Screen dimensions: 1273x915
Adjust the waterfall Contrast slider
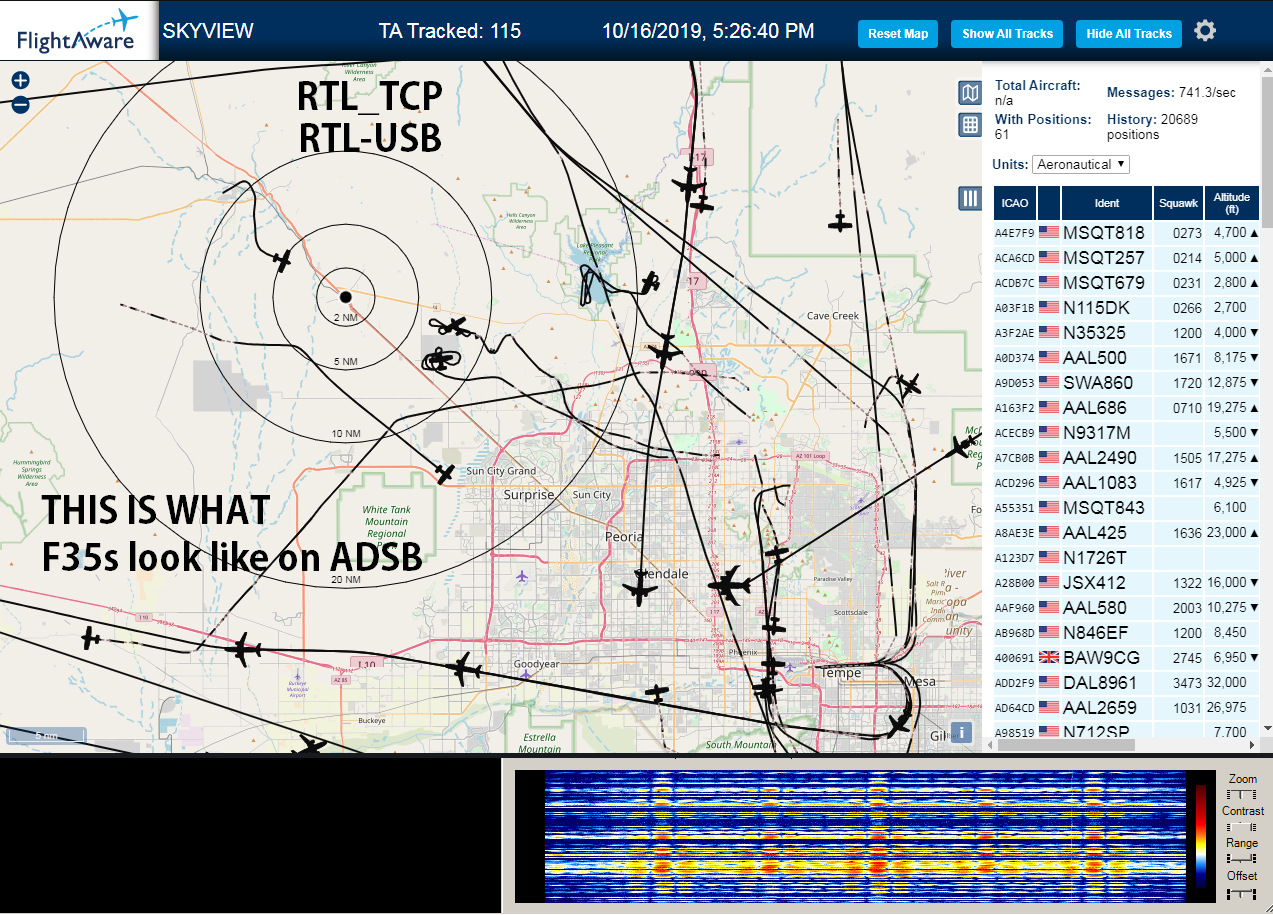click(x=1241, y=826)
